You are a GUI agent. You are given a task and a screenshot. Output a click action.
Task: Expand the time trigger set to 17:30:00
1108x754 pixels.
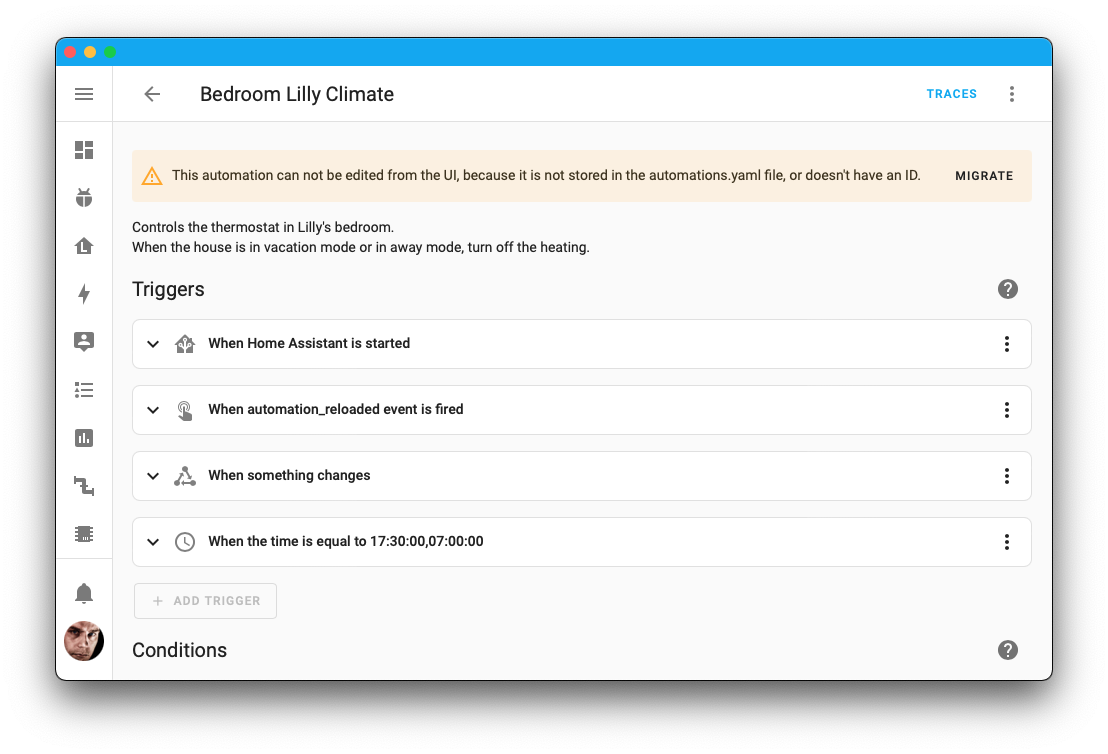click(x=153, y=541)
